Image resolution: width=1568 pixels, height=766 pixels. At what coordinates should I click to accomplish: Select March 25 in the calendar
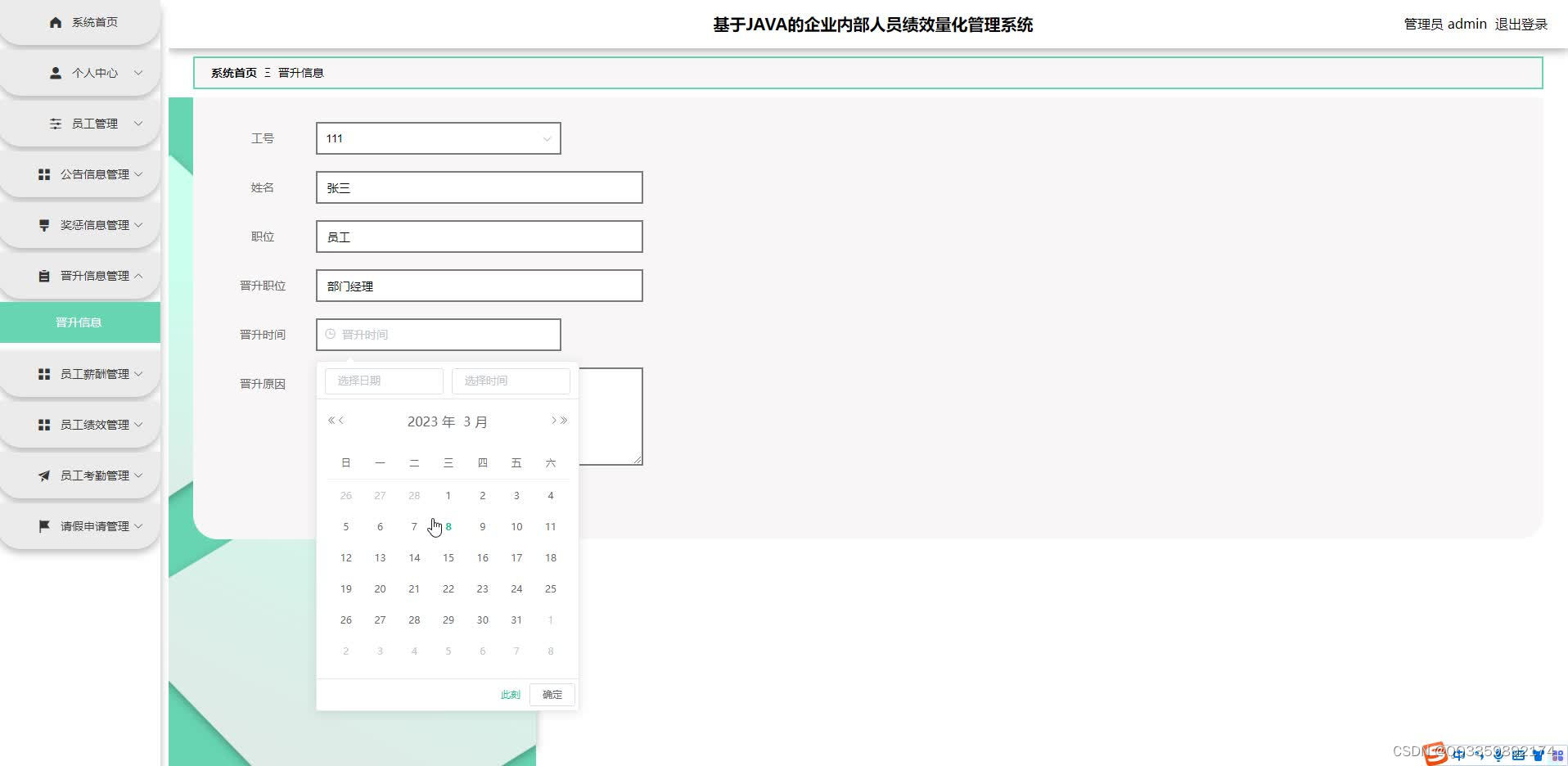pyautogui.click(x=551, y=589)
